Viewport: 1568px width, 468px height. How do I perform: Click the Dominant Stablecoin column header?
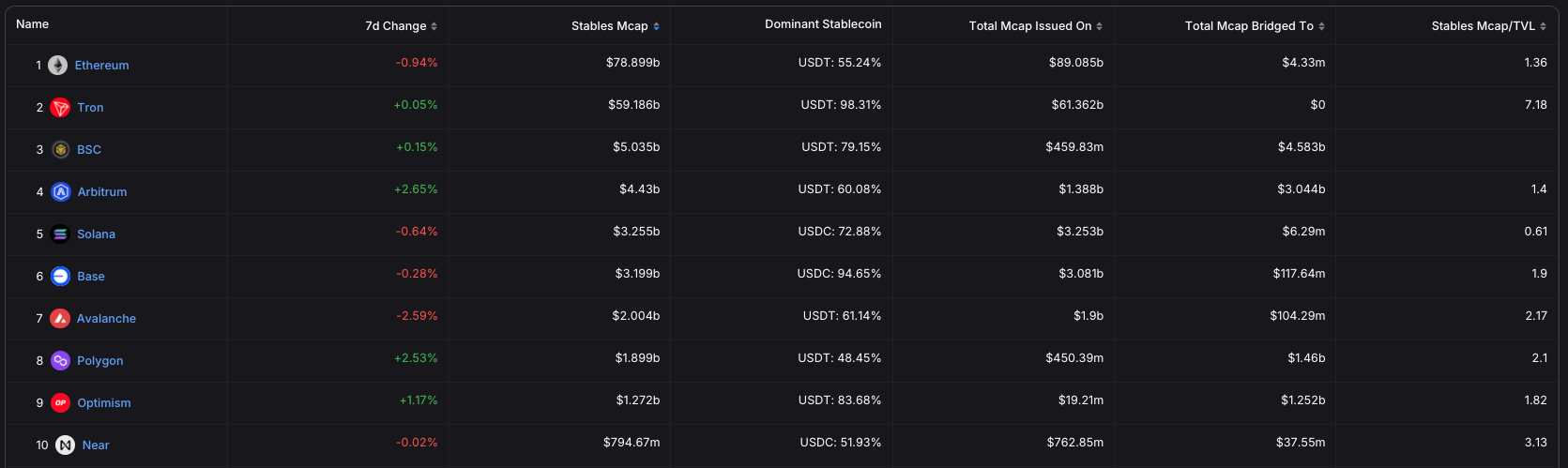[x=823, y=24]
